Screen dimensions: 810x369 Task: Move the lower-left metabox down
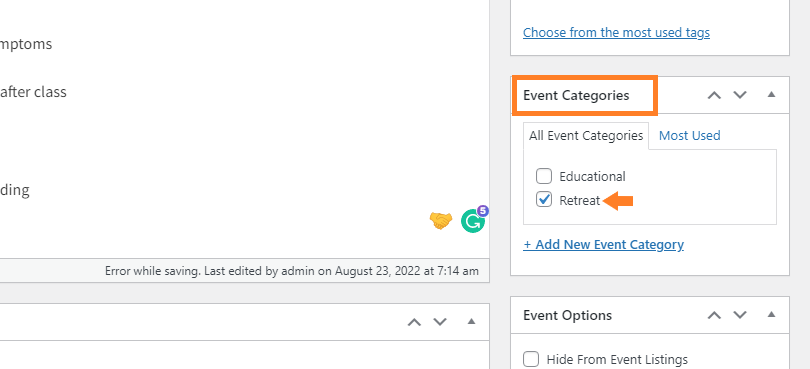click(440, 322)
